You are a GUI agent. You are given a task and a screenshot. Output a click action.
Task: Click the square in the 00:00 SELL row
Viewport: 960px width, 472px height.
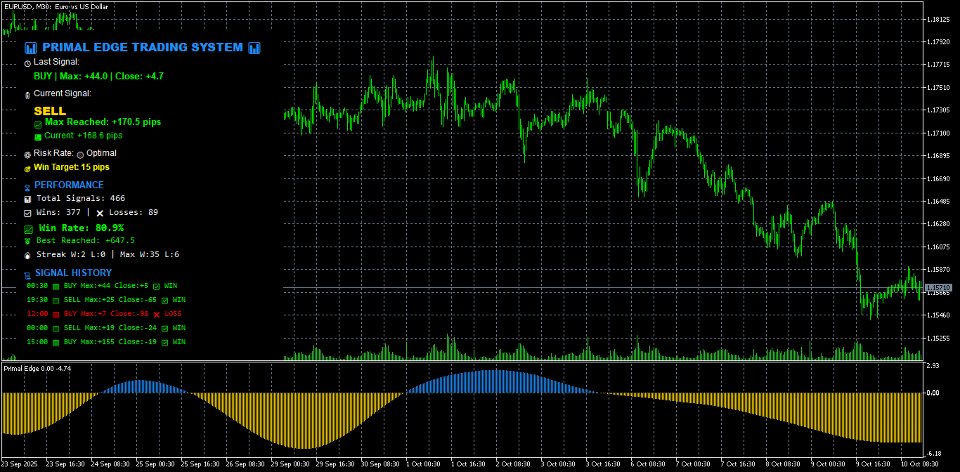[56, 329]
